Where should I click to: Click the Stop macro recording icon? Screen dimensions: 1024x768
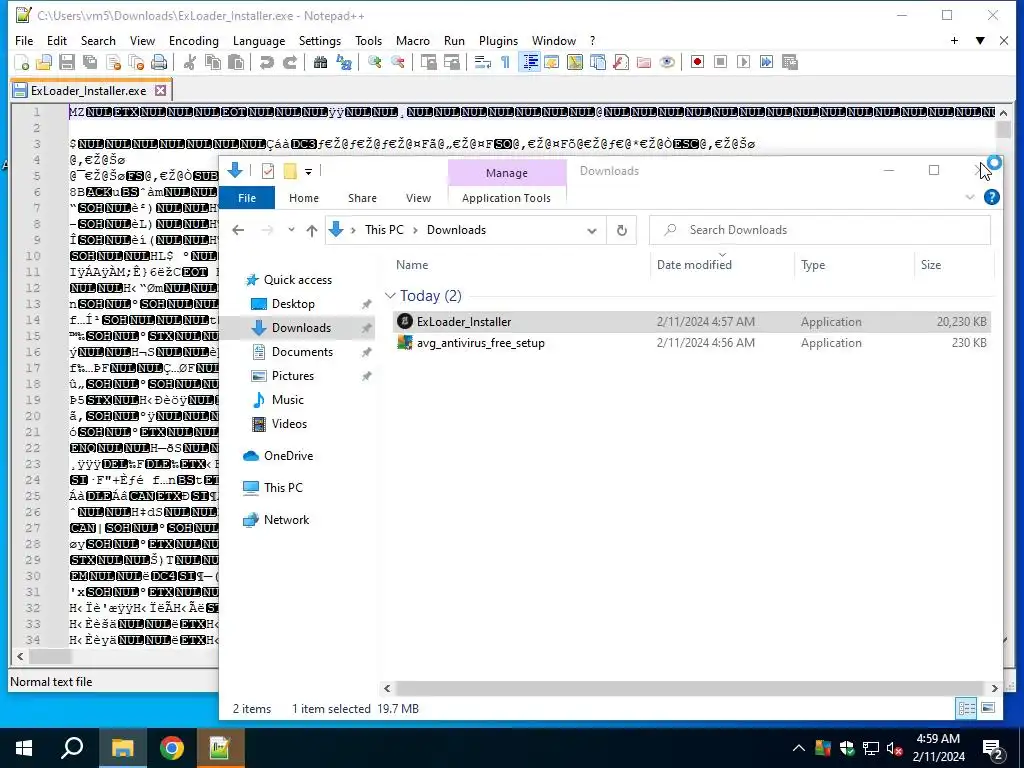[720, 63]
